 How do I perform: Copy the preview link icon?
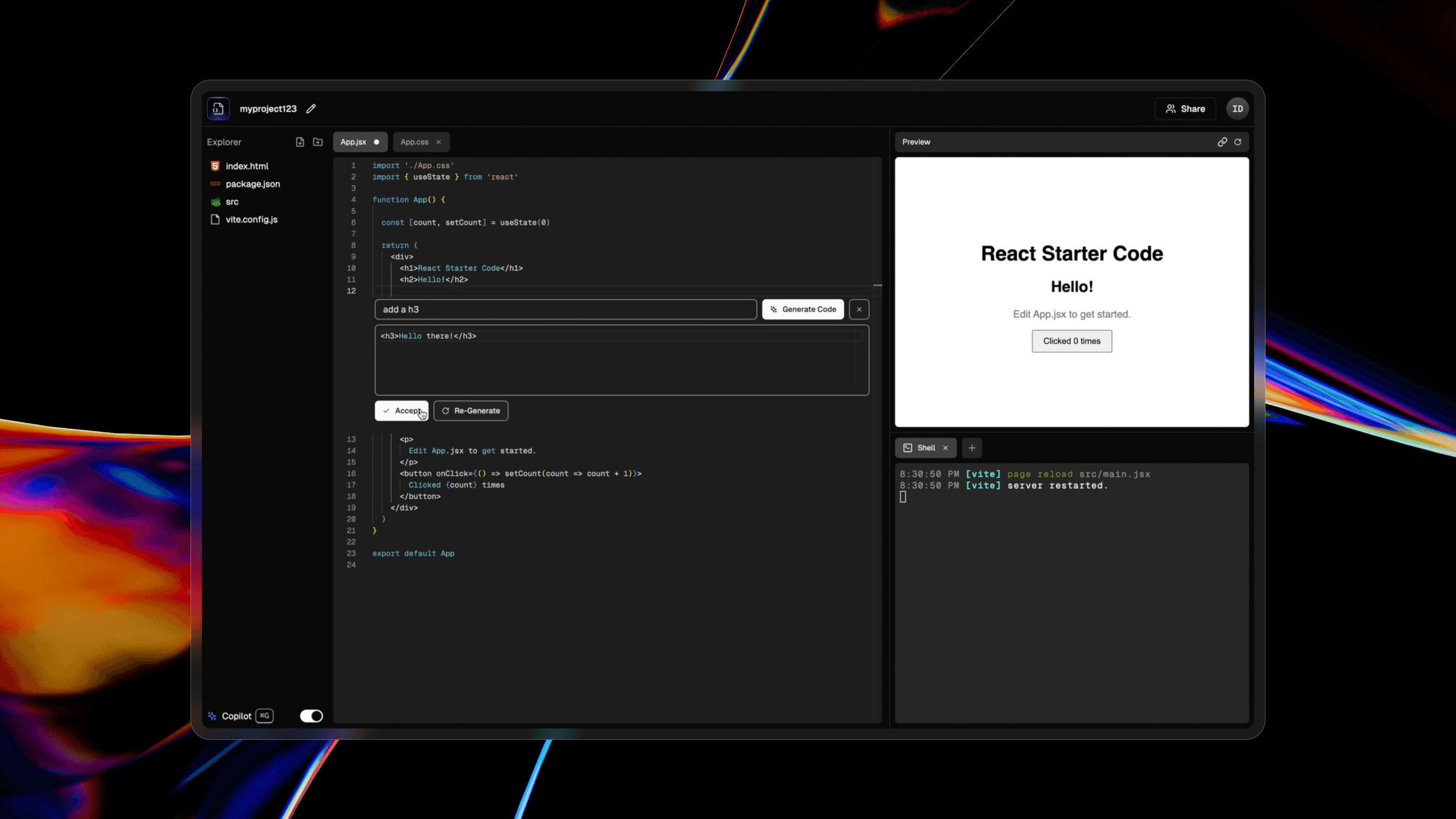1222,142
